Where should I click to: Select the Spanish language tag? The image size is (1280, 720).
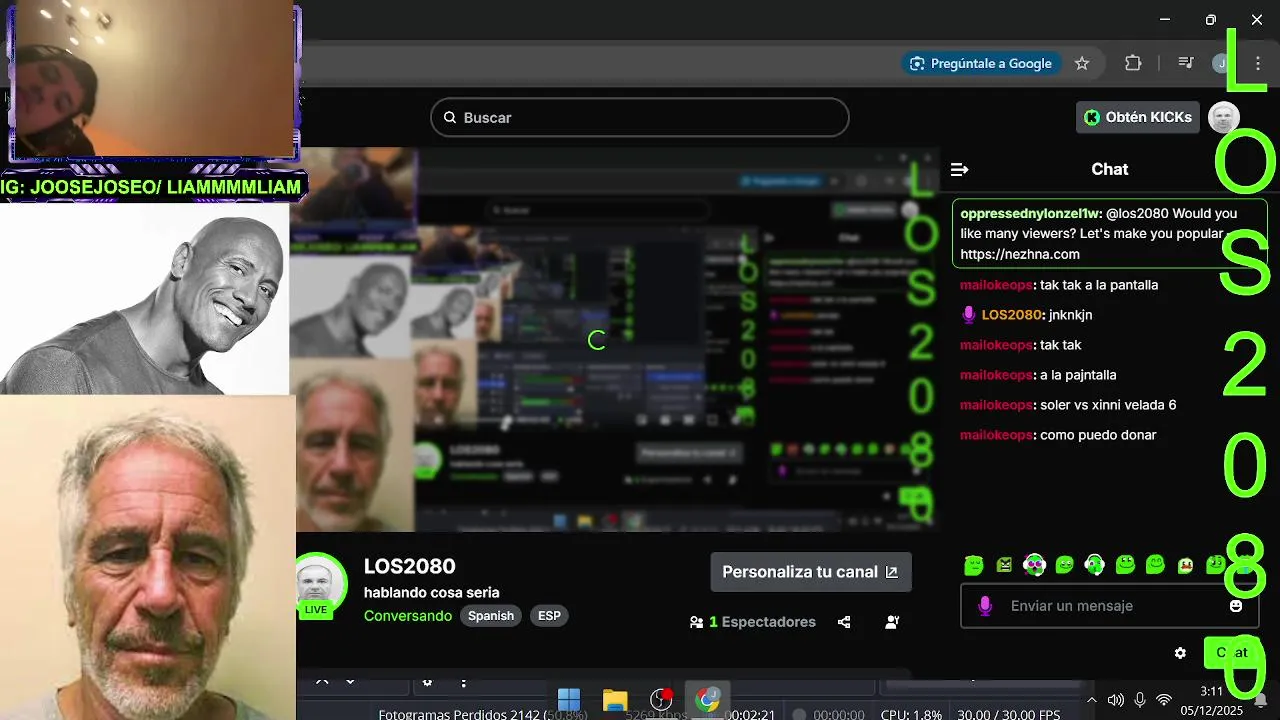tap(491, 616)
